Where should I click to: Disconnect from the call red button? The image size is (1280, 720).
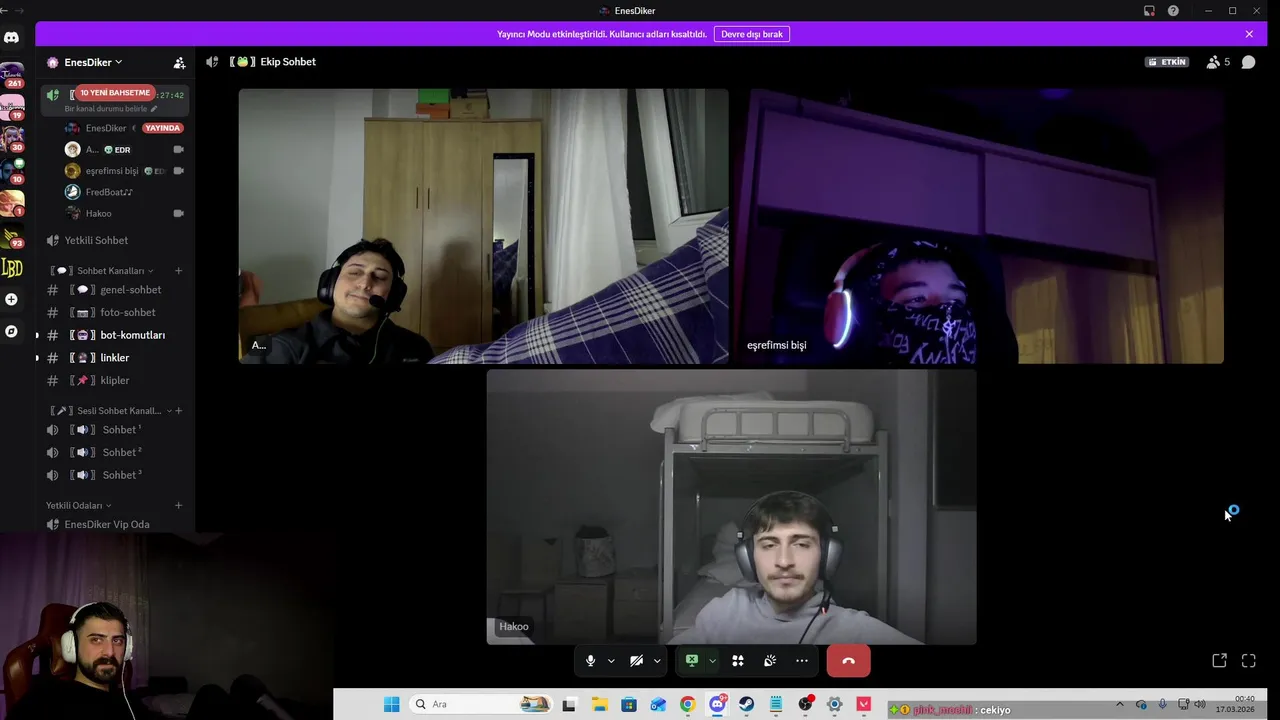click(x=848, y=661)
